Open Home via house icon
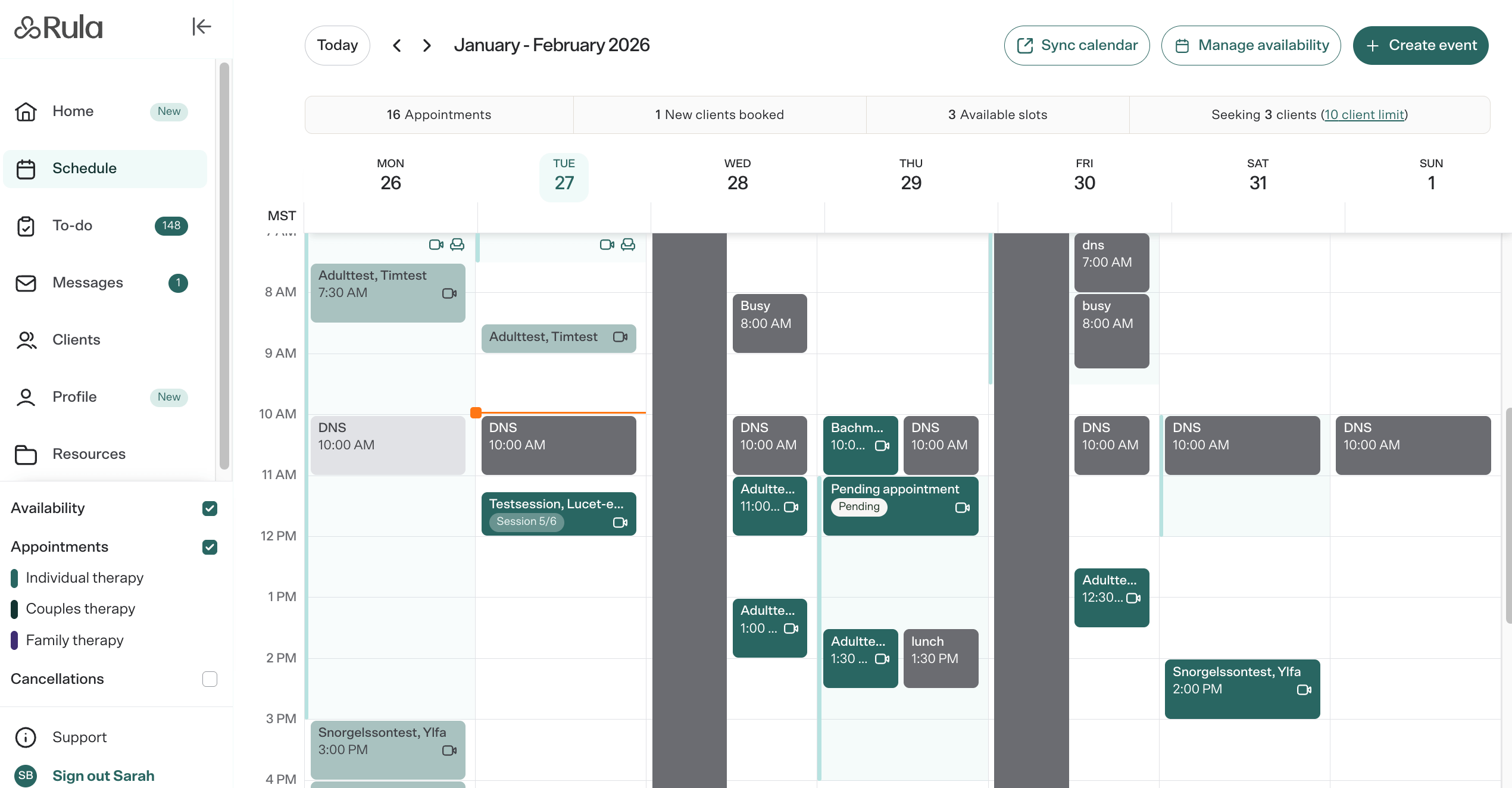1512x788 pixels. pyautogui.click(x=26, y=111)
